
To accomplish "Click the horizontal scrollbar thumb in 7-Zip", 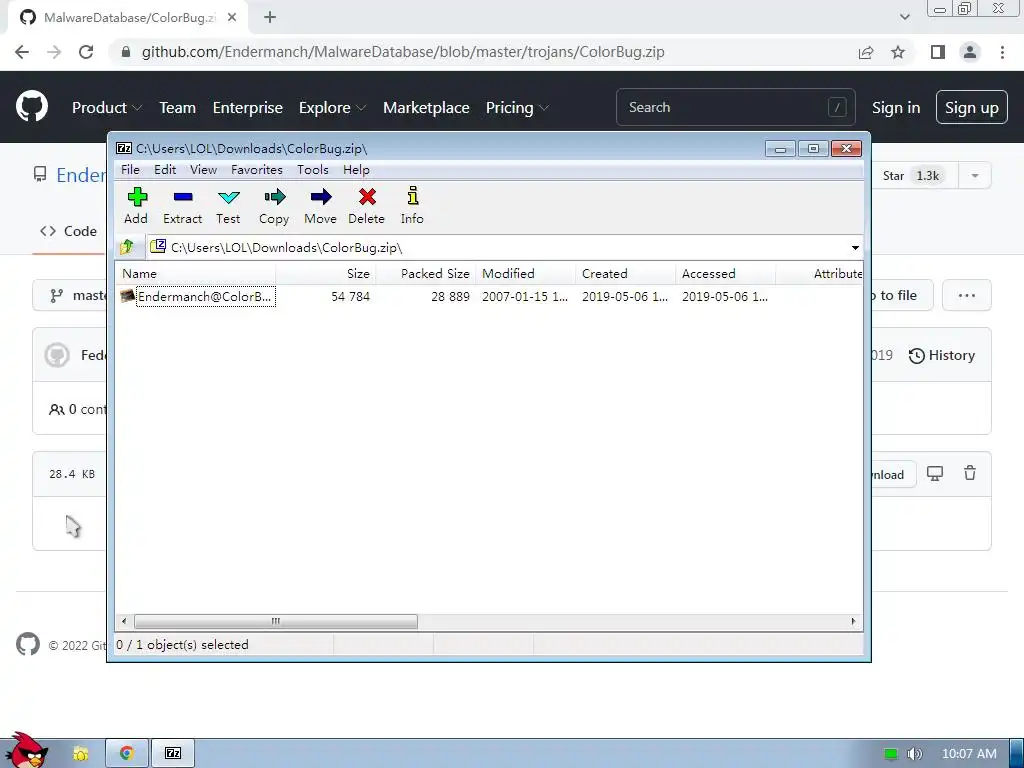I will click(276, 621).
